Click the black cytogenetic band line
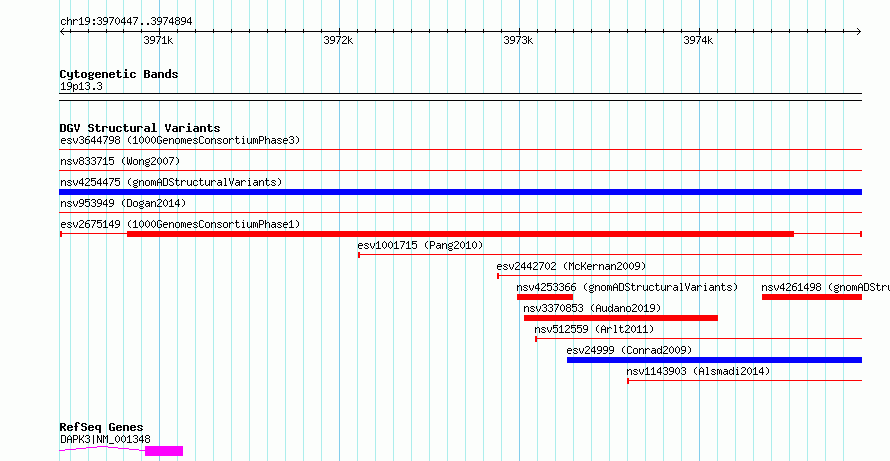Screen dimensions: 890x461 point(461,97)
